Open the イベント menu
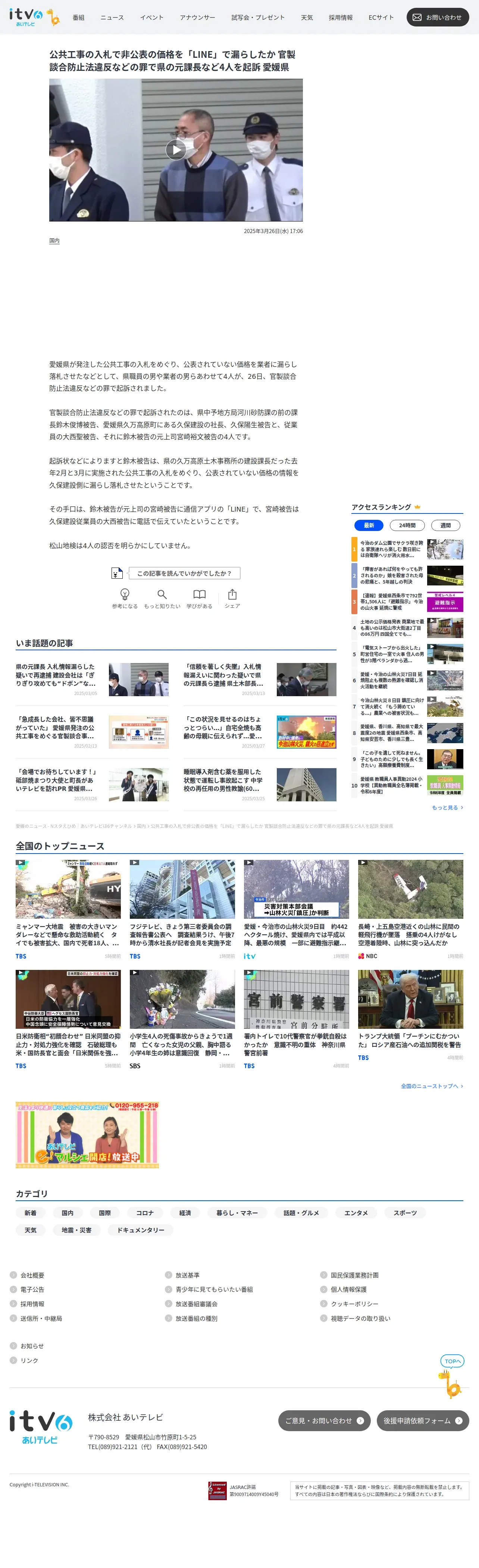Image resolution: width=479 pixels, height=1568 pixels. click(151, 18)
